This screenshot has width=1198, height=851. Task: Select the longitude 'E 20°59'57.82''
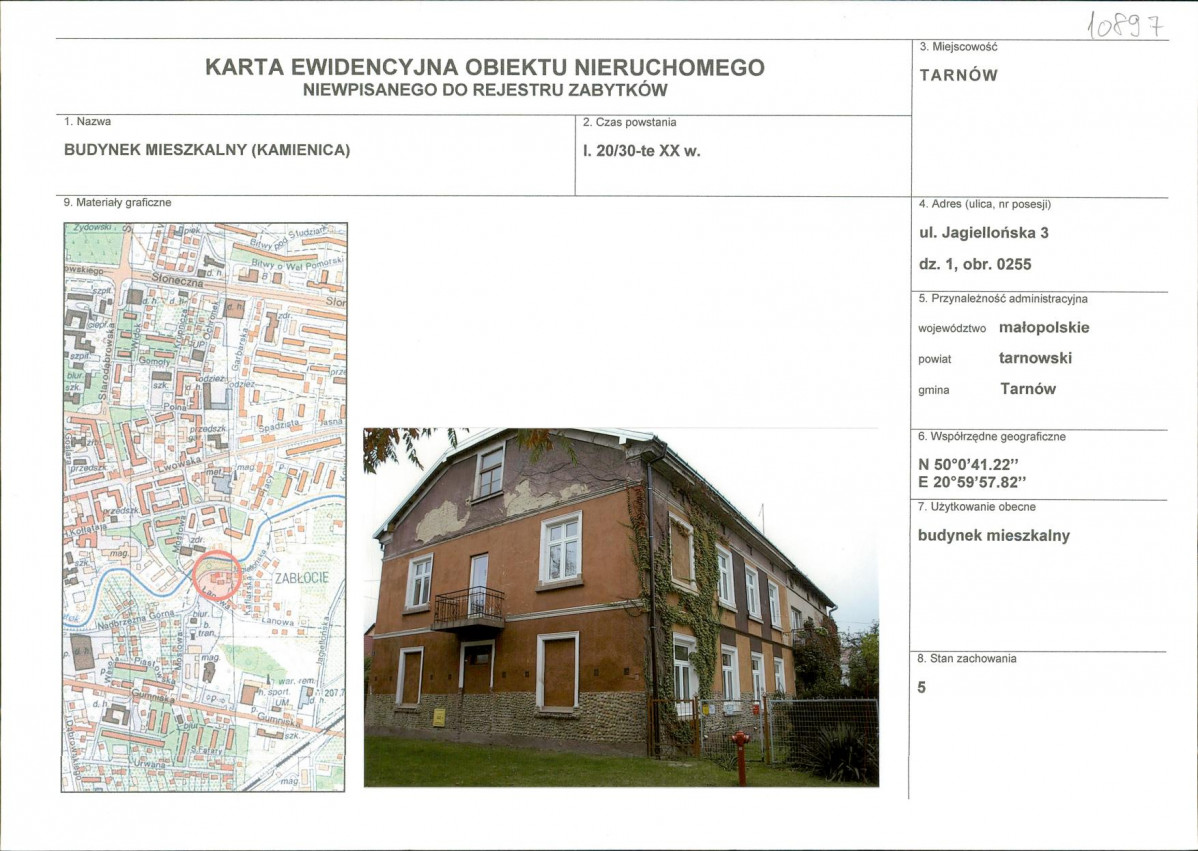(973, 482)
